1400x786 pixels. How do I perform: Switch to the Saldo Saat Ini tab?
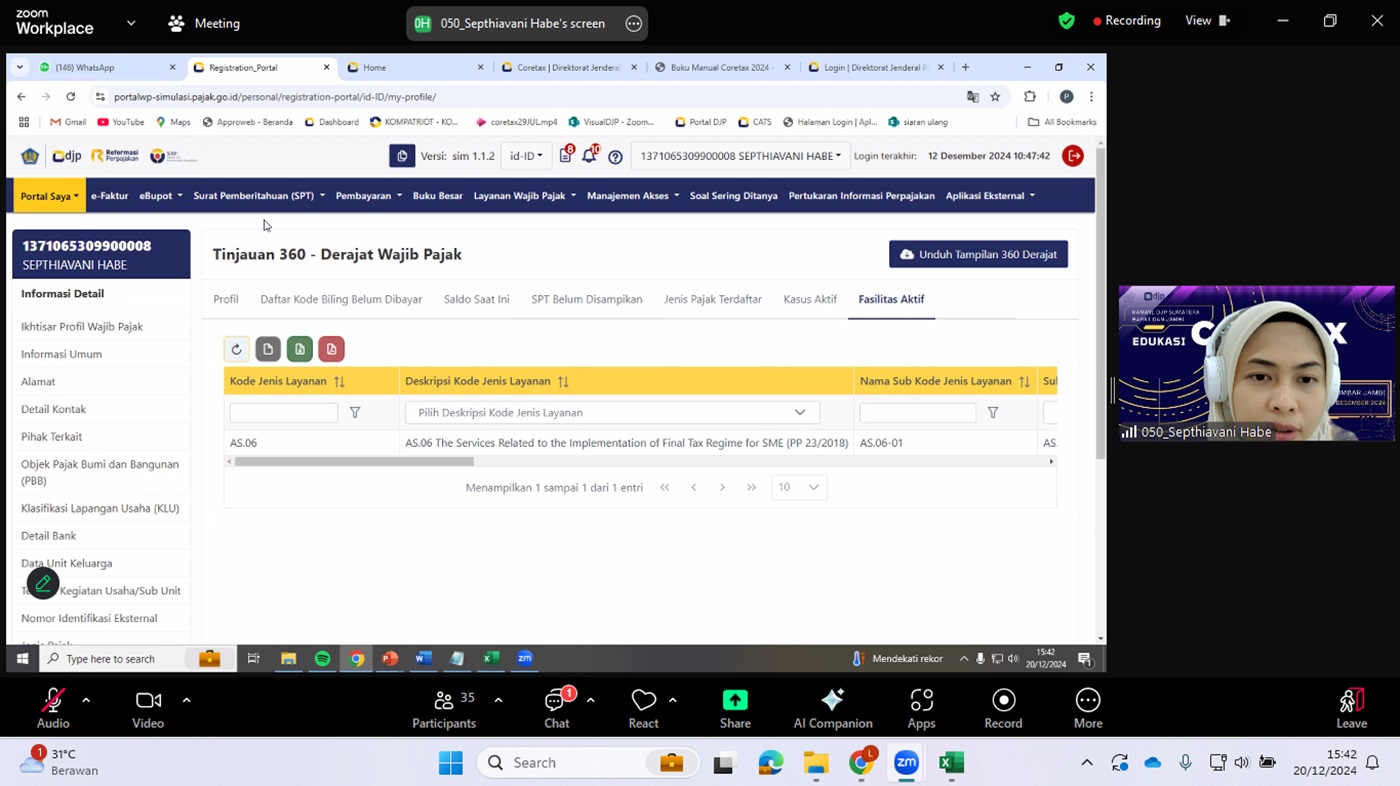click(476, 299)
